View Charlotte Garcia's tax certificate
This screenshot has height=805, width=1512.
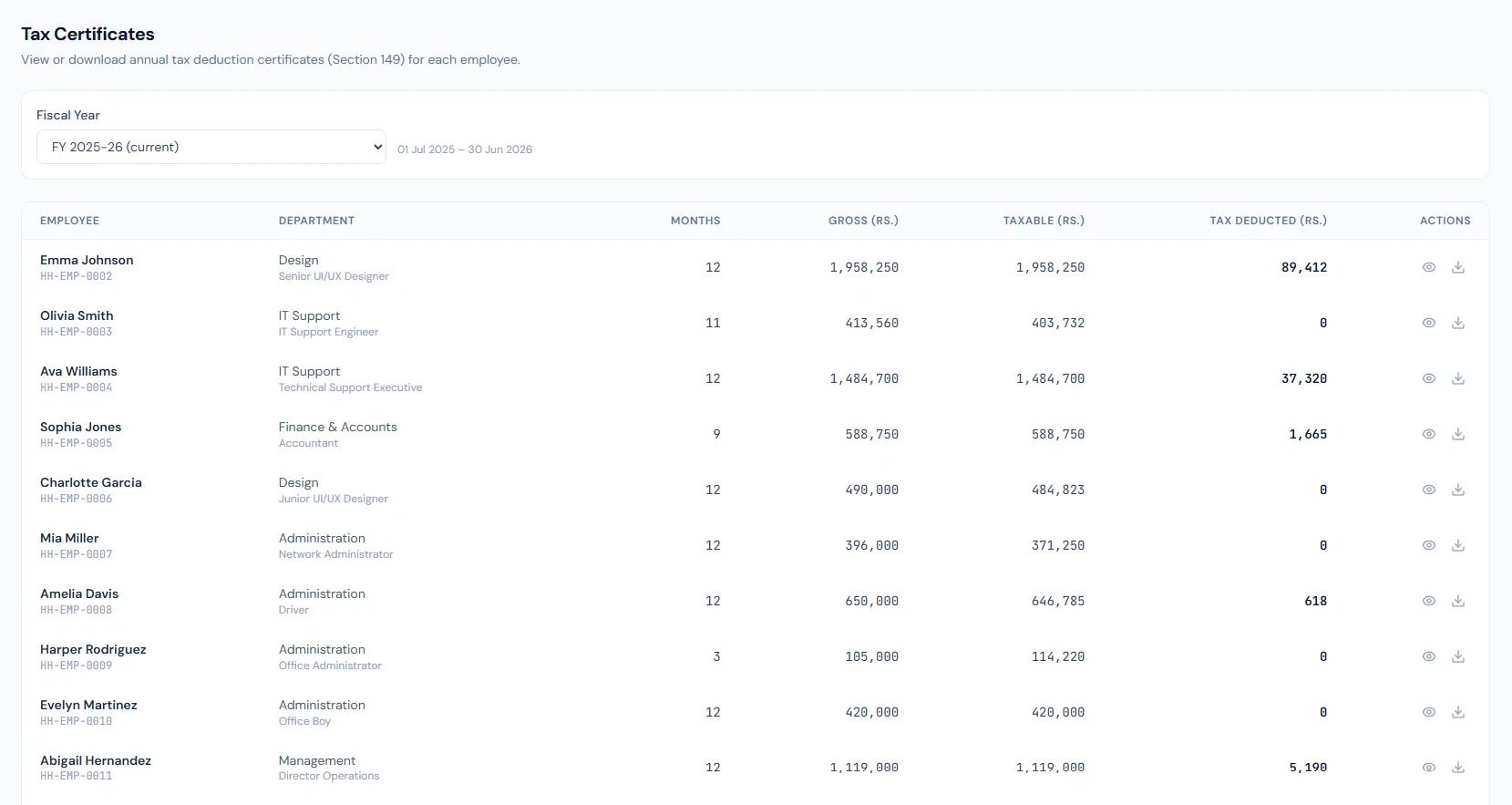pos(1429,490)
